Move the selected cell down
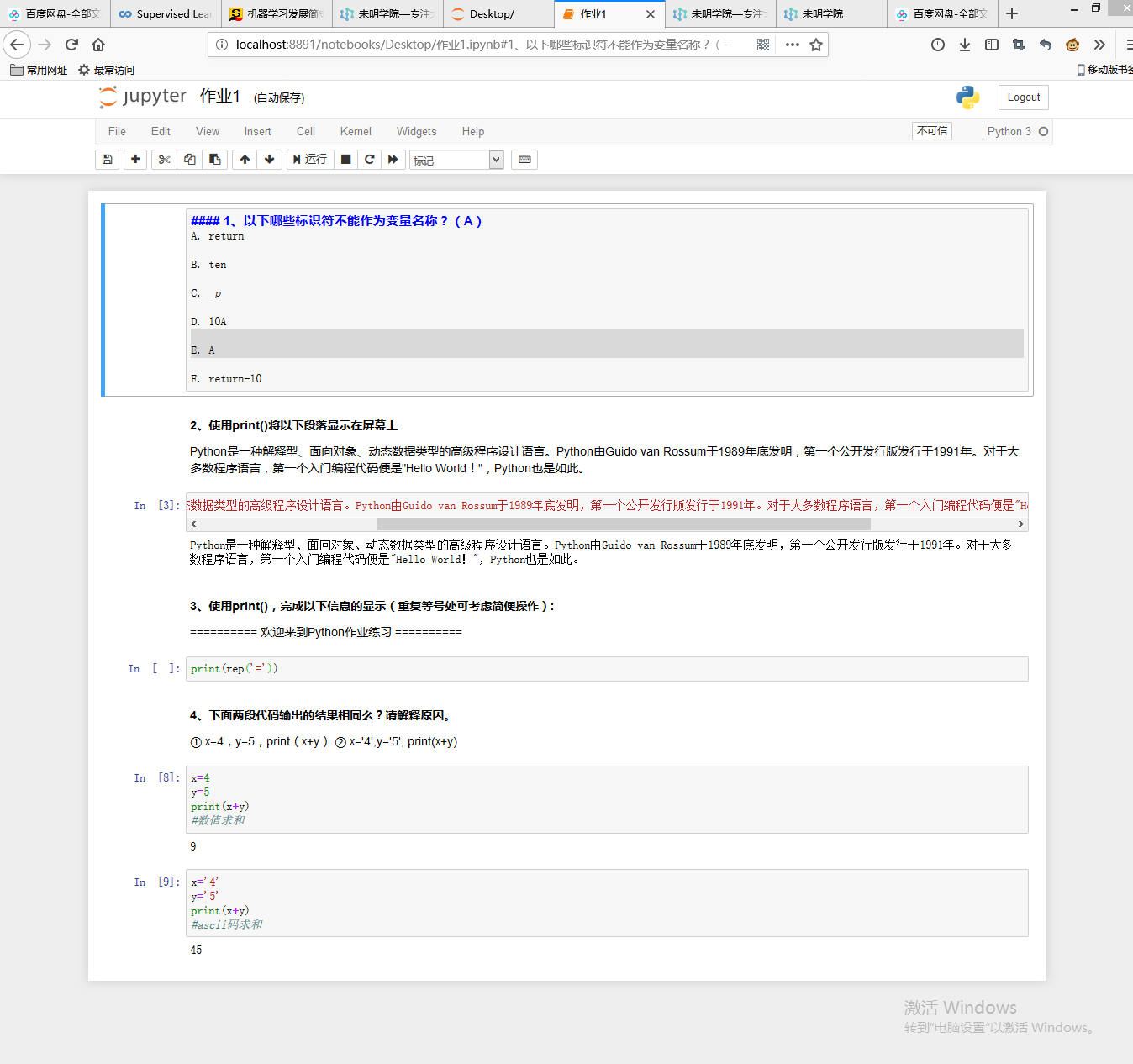Viewport: 1133px width, 1064px height. (269, 160)
